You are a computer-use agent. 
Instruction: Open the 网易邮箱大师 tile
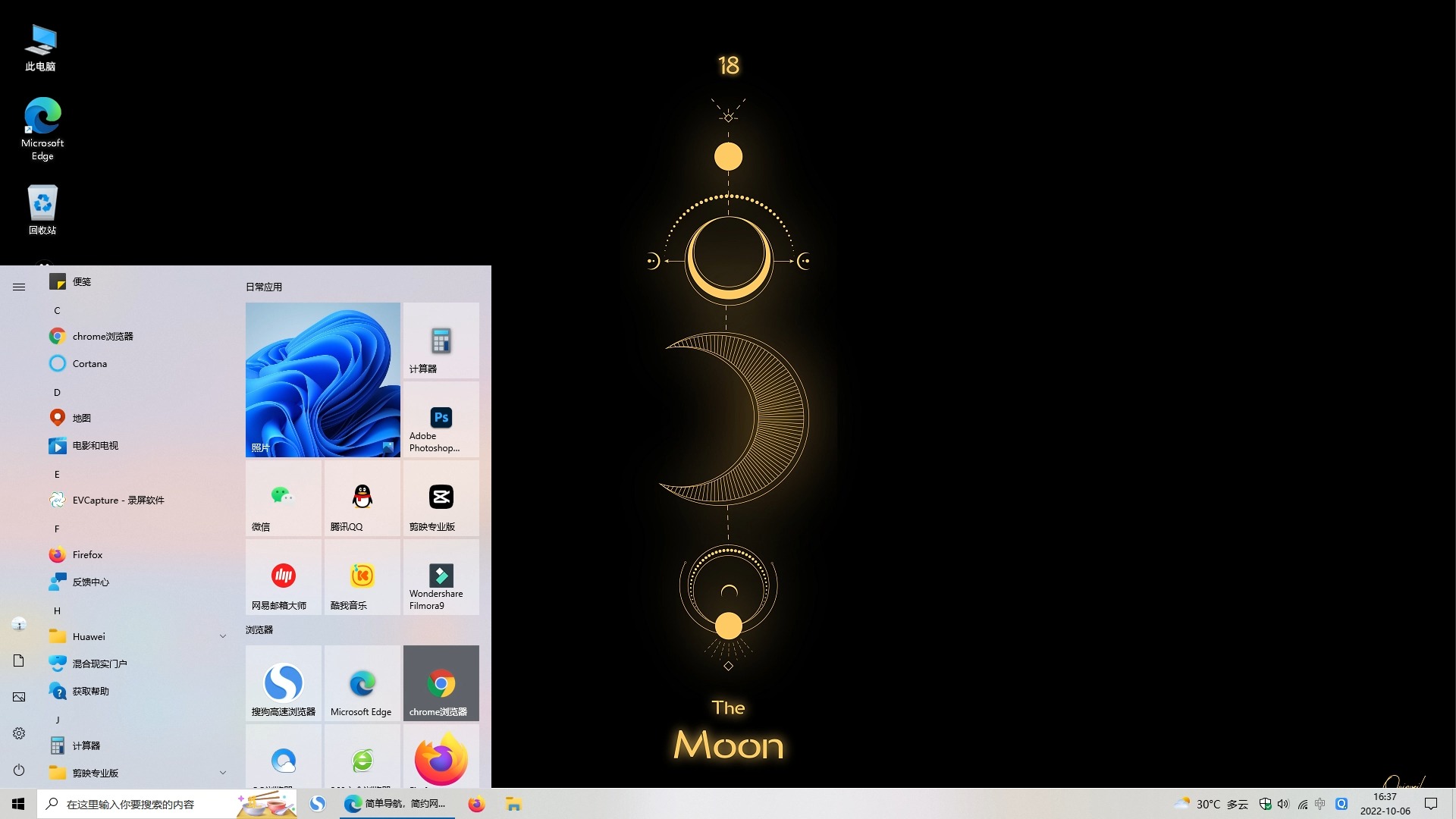284,577
